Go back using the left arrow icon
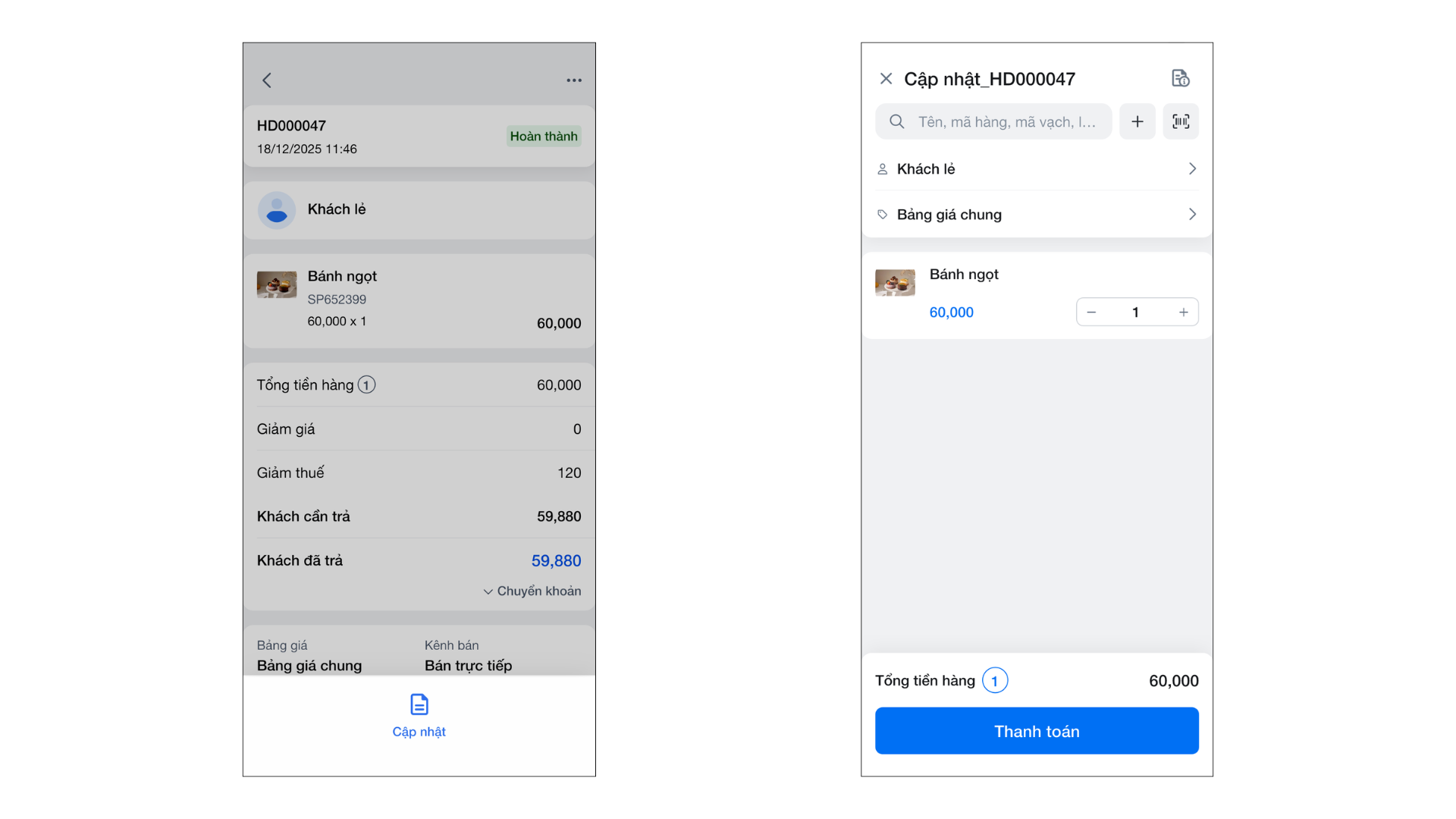The height and width of the screenshot is (819, 1456). click(x=267, y=80)
